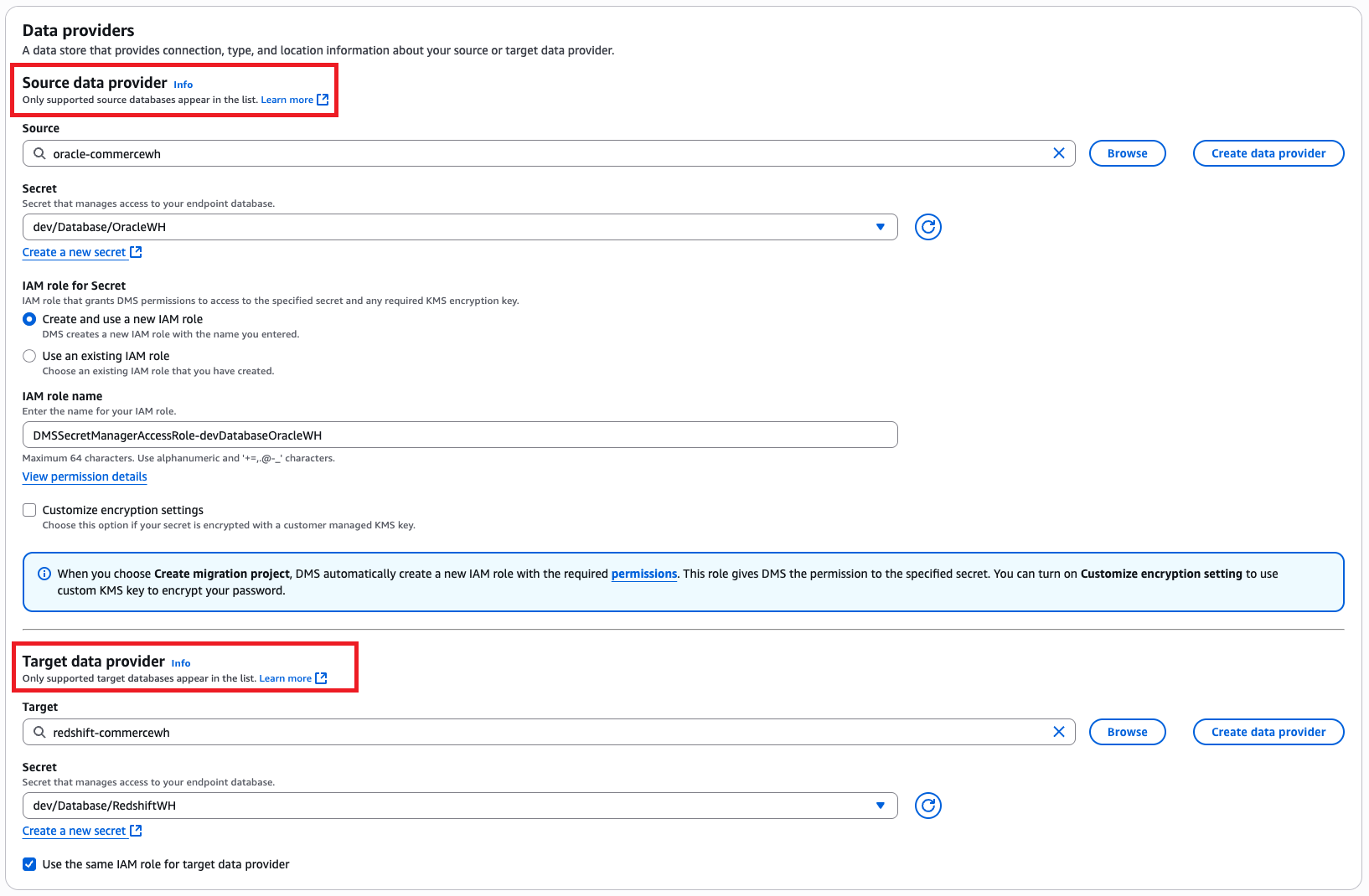Click the IAM role name input field
The height and width of the screenshot is (896, 1369).
[459, 435]
